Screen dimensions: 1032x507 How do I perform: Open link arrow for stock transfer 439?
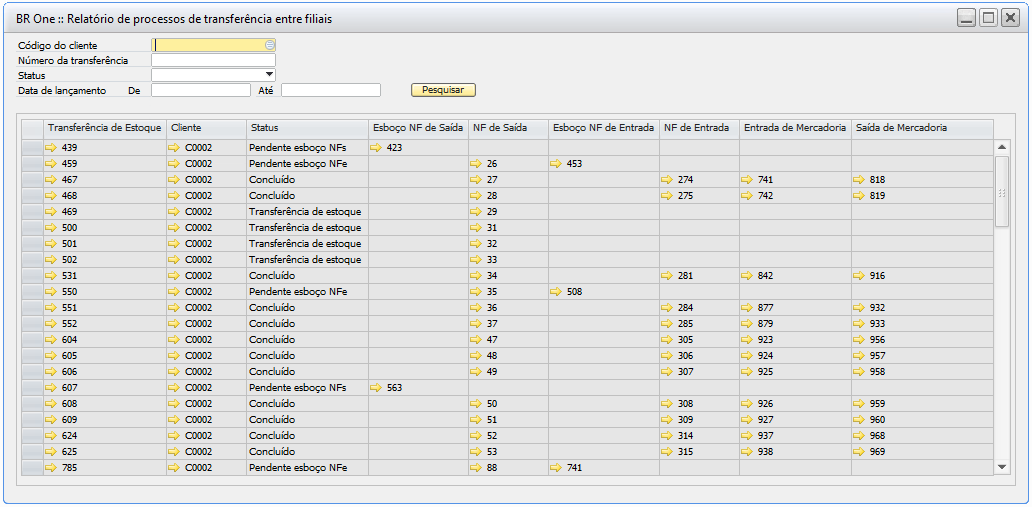(x=52, y=148)
